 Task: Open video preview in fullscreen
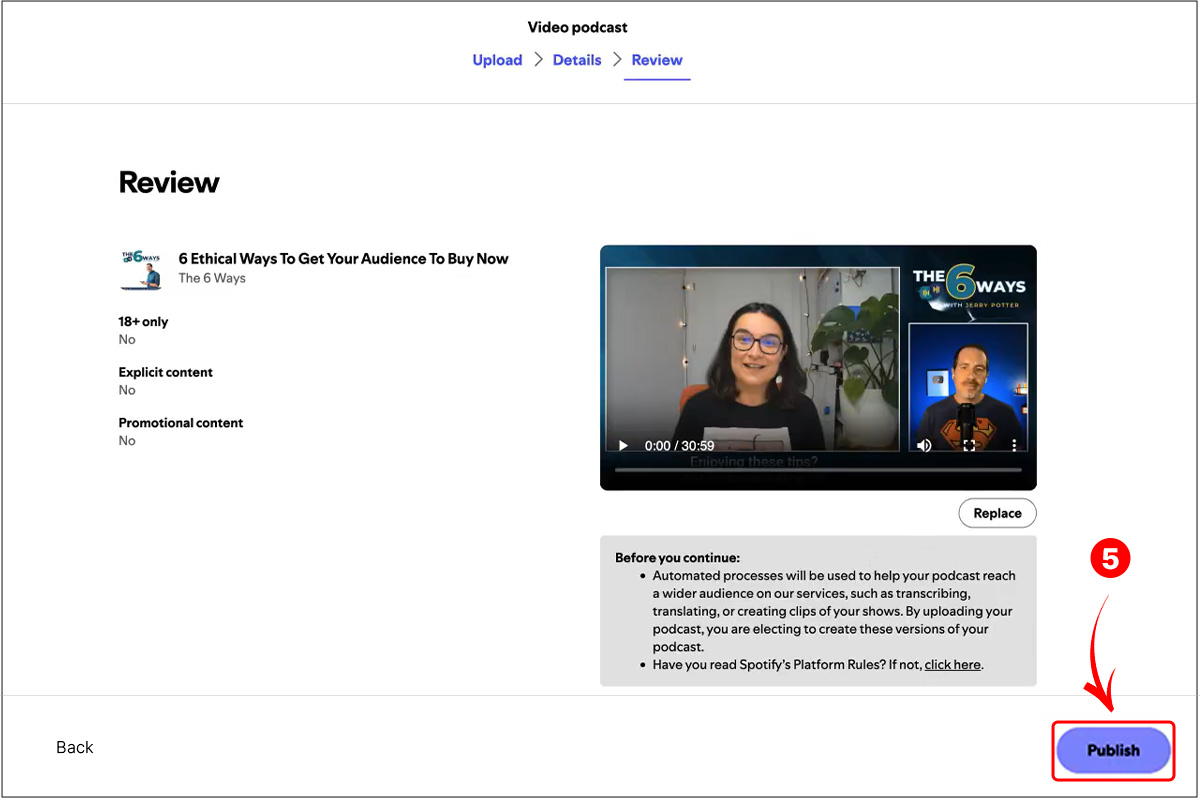968,445
